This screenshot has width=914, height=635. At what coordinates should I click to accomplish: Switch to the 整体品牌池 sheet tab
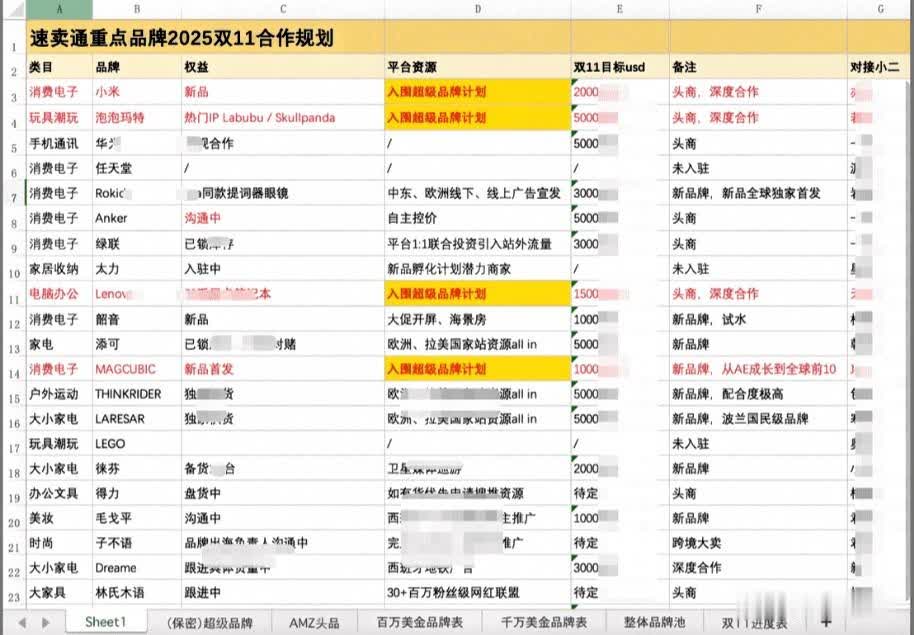pos(654,623)
